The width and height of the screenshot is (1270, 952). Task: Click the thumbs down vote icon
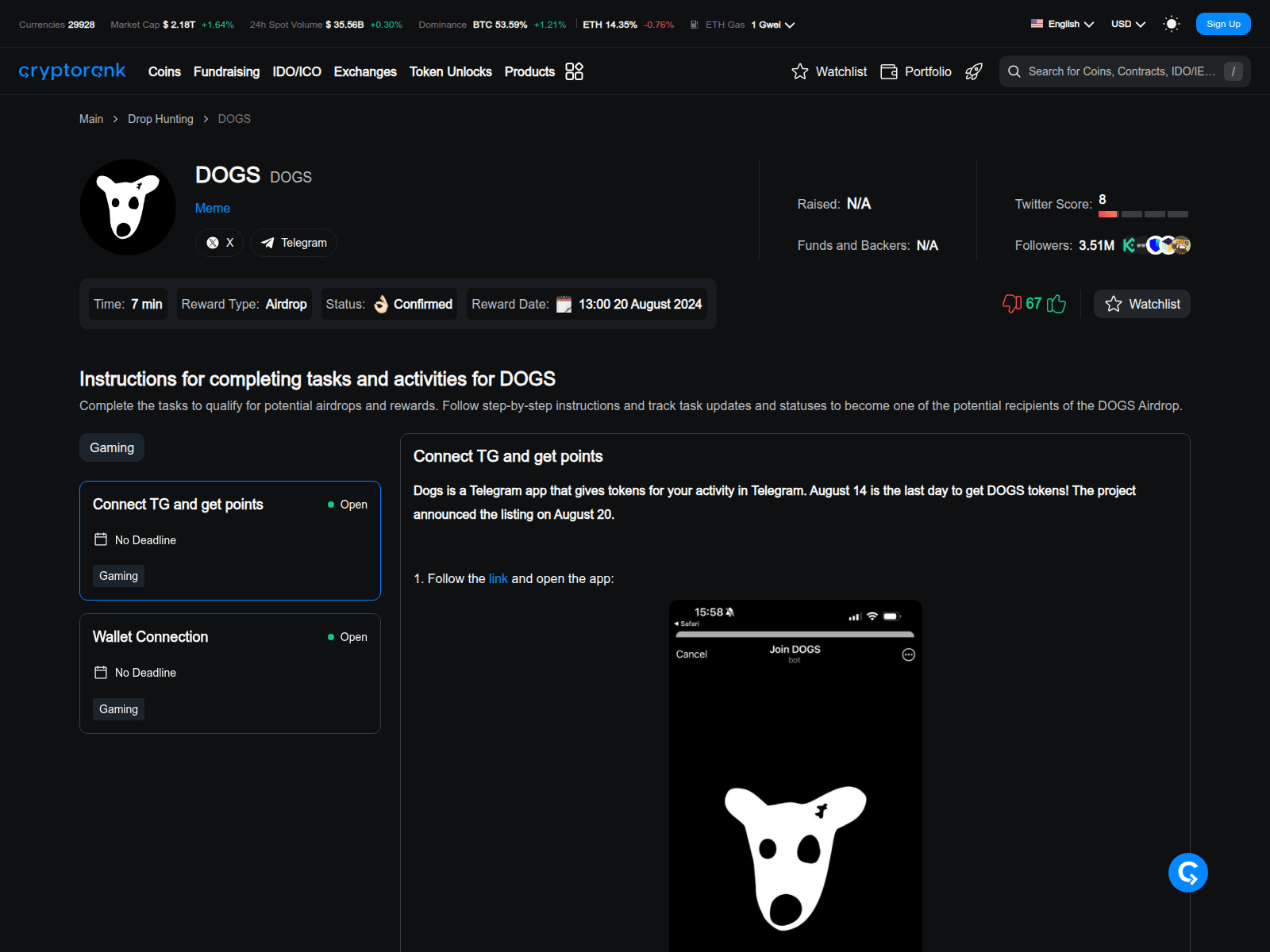pos(1012,304)
